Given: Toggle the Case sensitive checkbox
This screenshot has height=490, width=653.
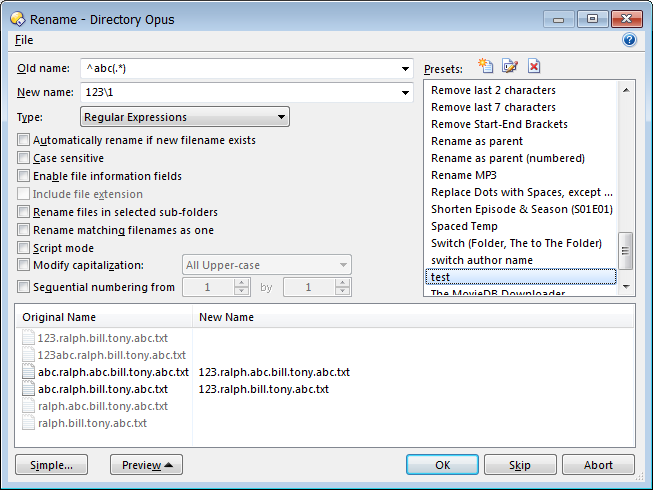Looking at the screenshot, I should pyautogui.click(x=23, y=158).
